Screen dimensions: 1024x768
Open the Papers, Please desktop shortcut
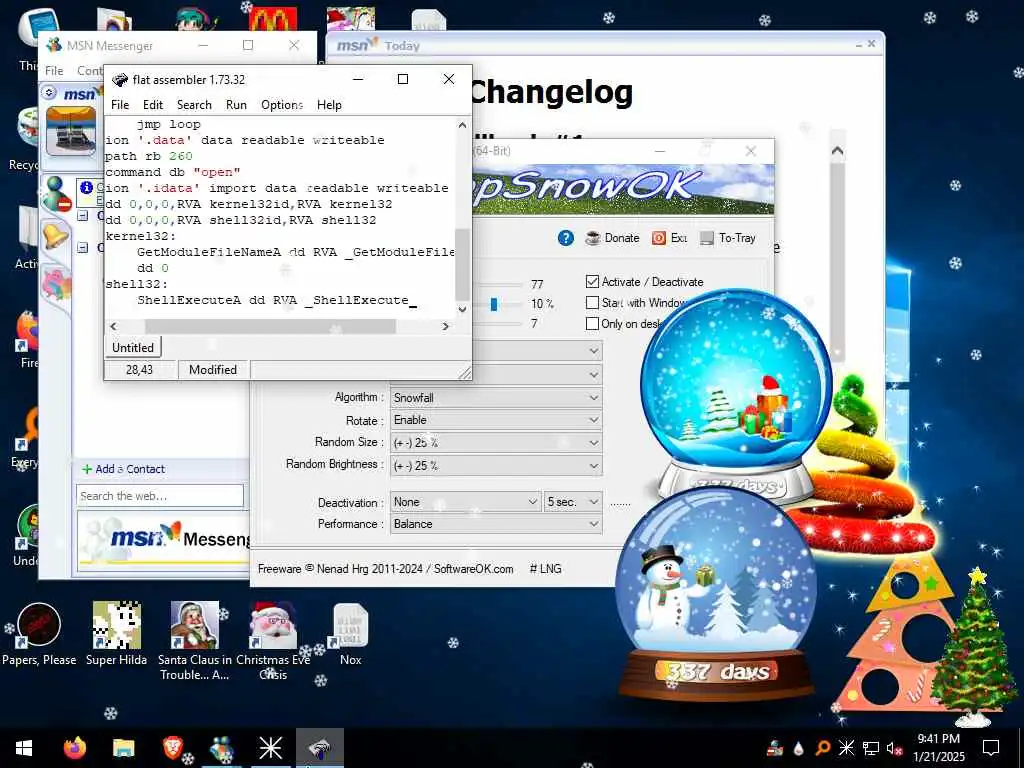click(x=39, y=634)
